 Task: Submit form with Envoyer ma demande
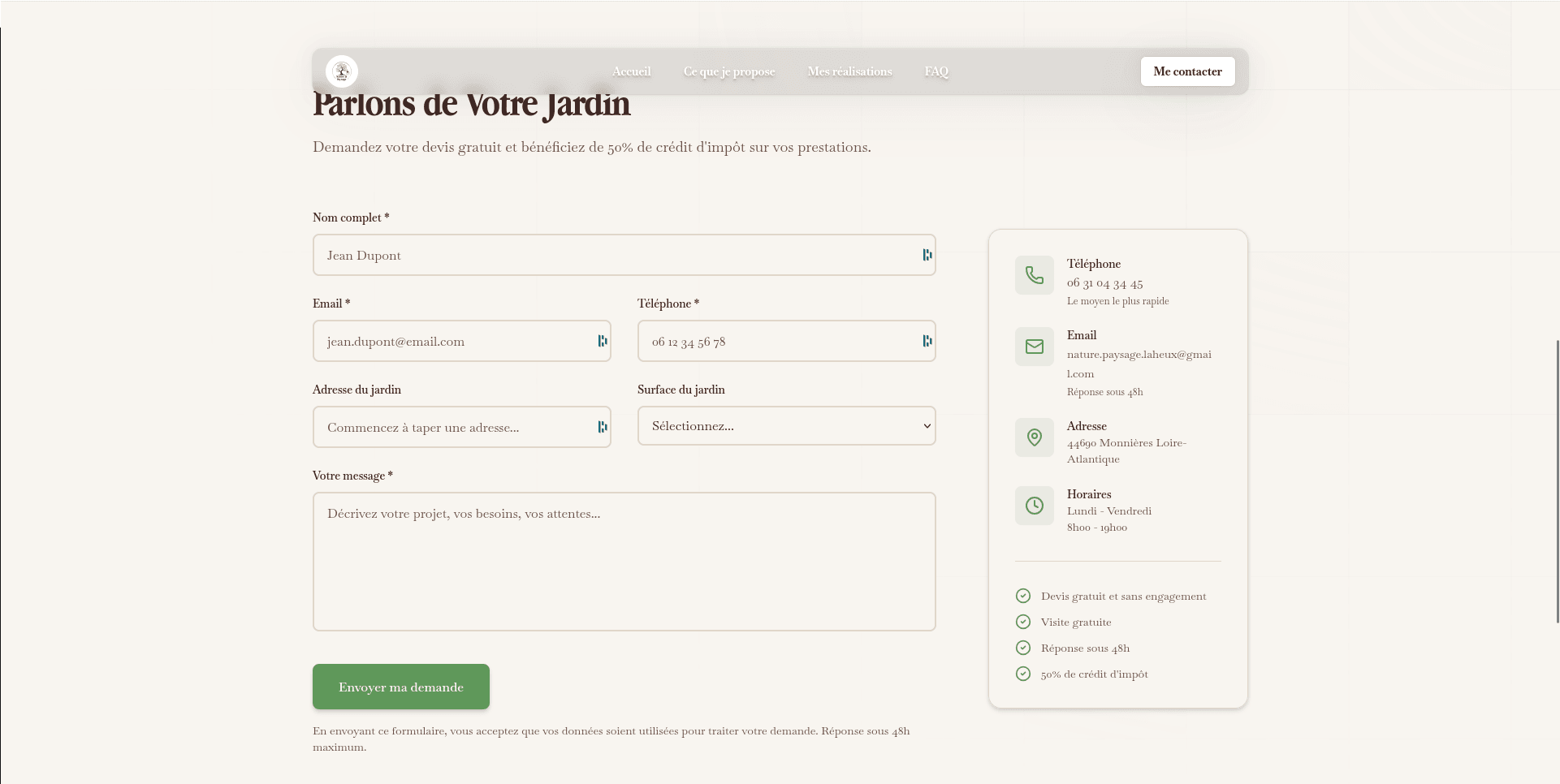pos(400,687)
